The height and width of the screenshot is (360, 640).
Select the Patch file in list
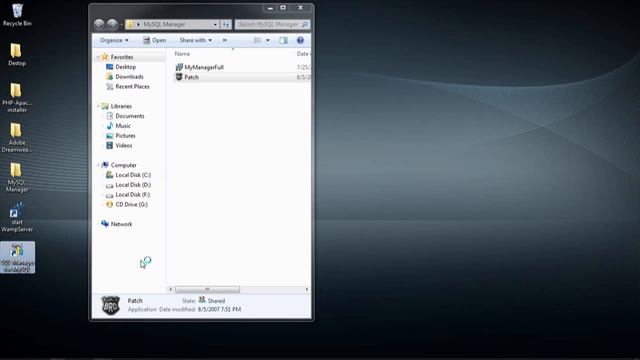coord(191,77)
